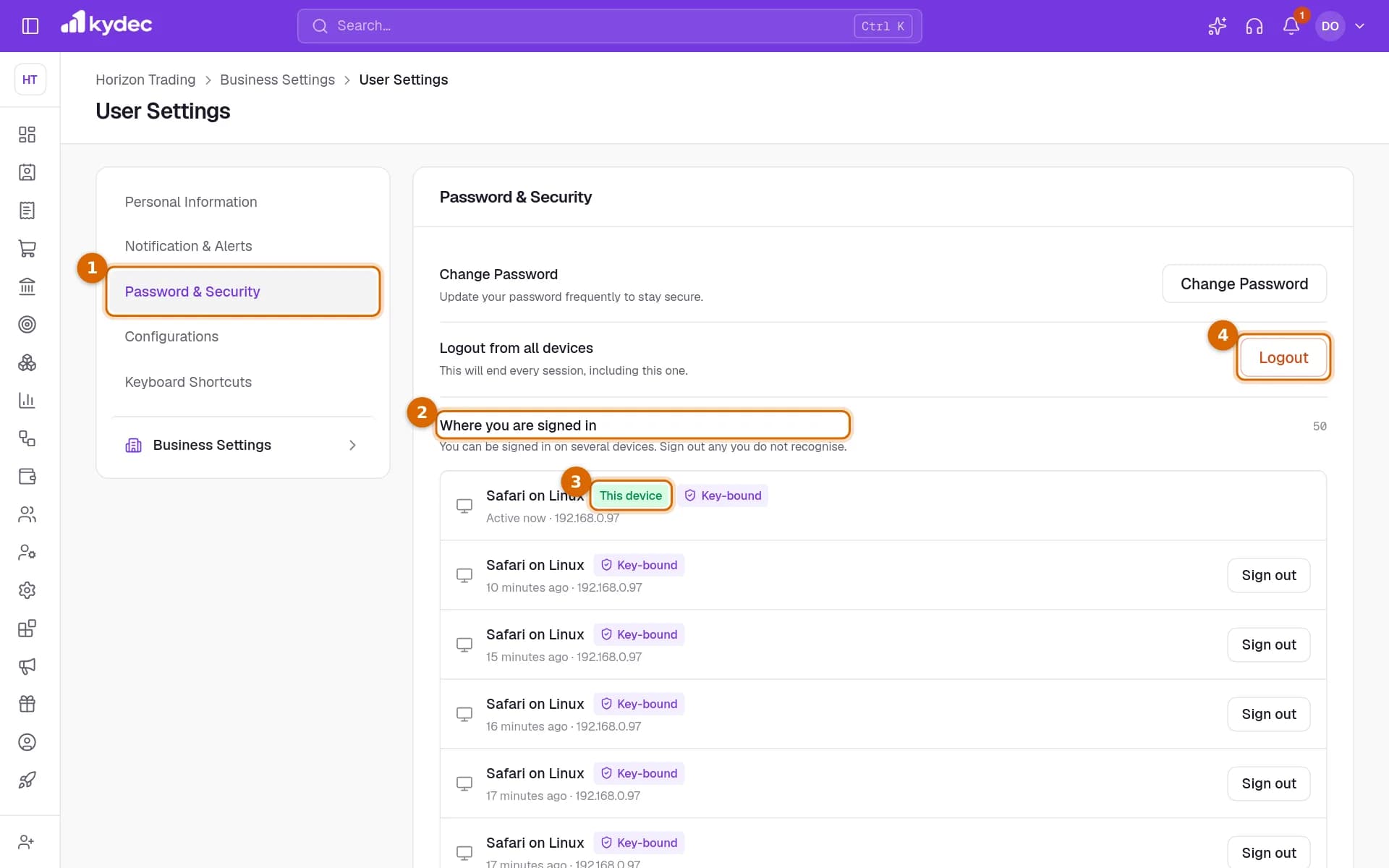This screenshot has width=1389, height=868.
Task: Open the megaphone icon in the sidebar
Action: pyautogui.click(x=27, y=666)
